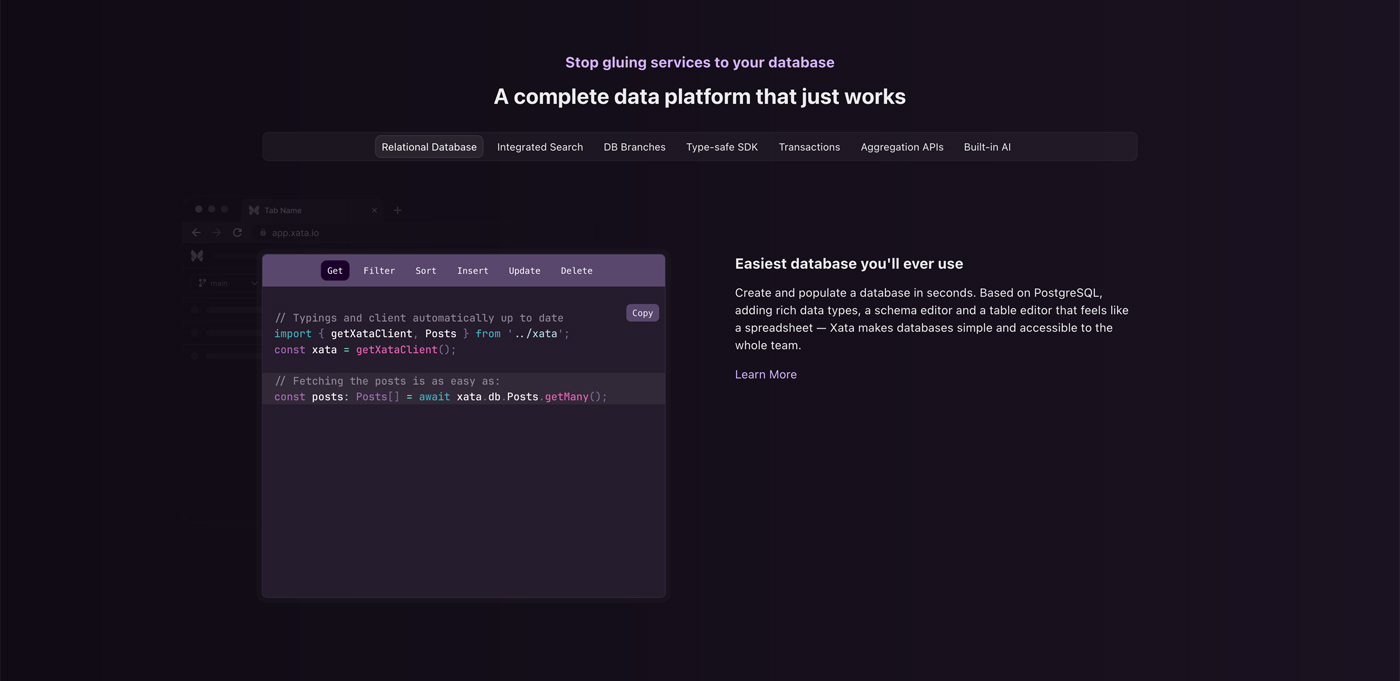The width and height of the screenshot is (1400, 681).
Task: Select the Built-in AI feature tab
Action: [987, 146]
